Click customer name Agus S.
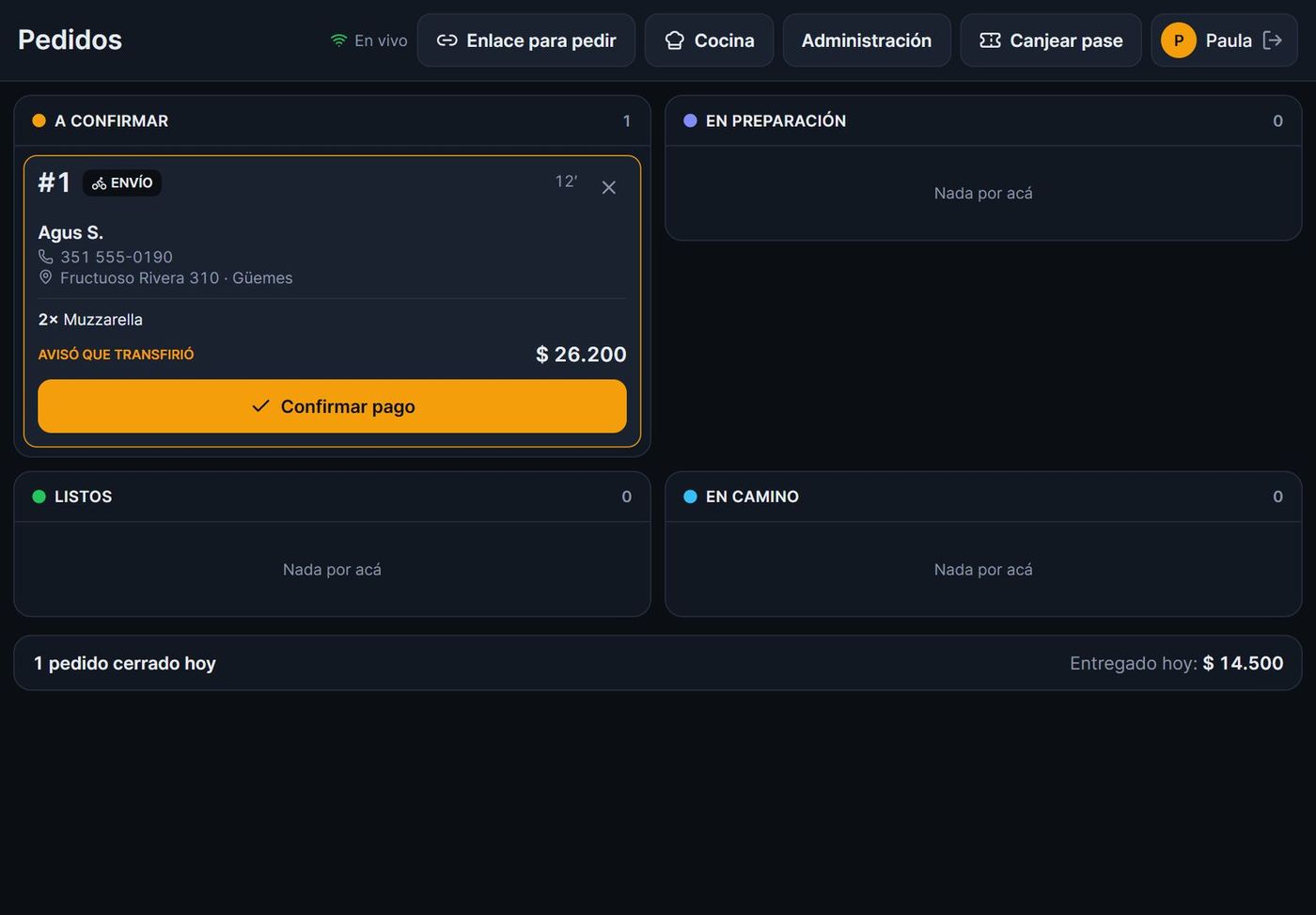The height and width of the screenshot is (915, 1316). point(70,232)
